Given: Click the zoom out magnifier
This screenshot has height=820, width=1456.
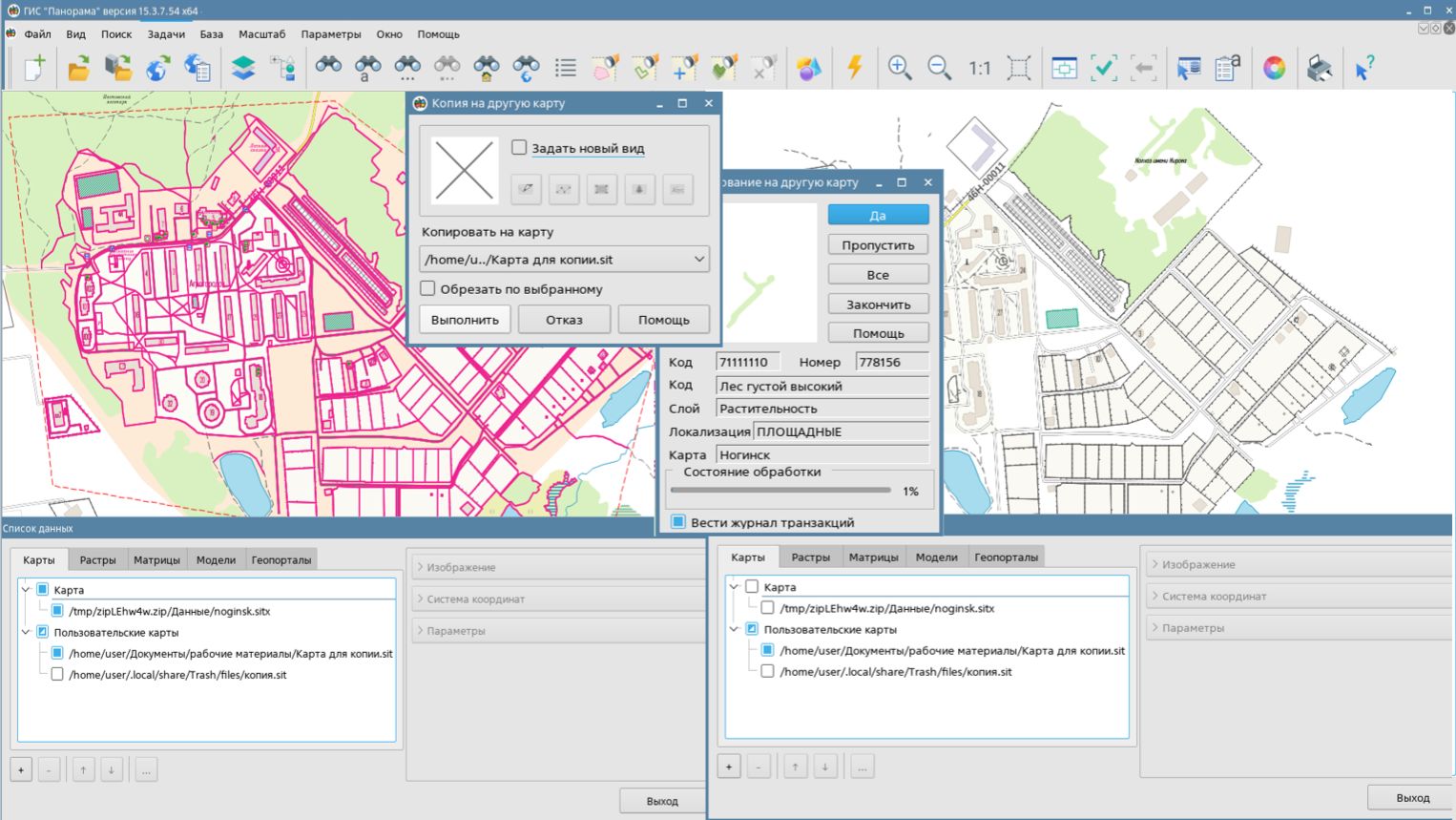Looking at the screenshot, I should tap(939, 68).
